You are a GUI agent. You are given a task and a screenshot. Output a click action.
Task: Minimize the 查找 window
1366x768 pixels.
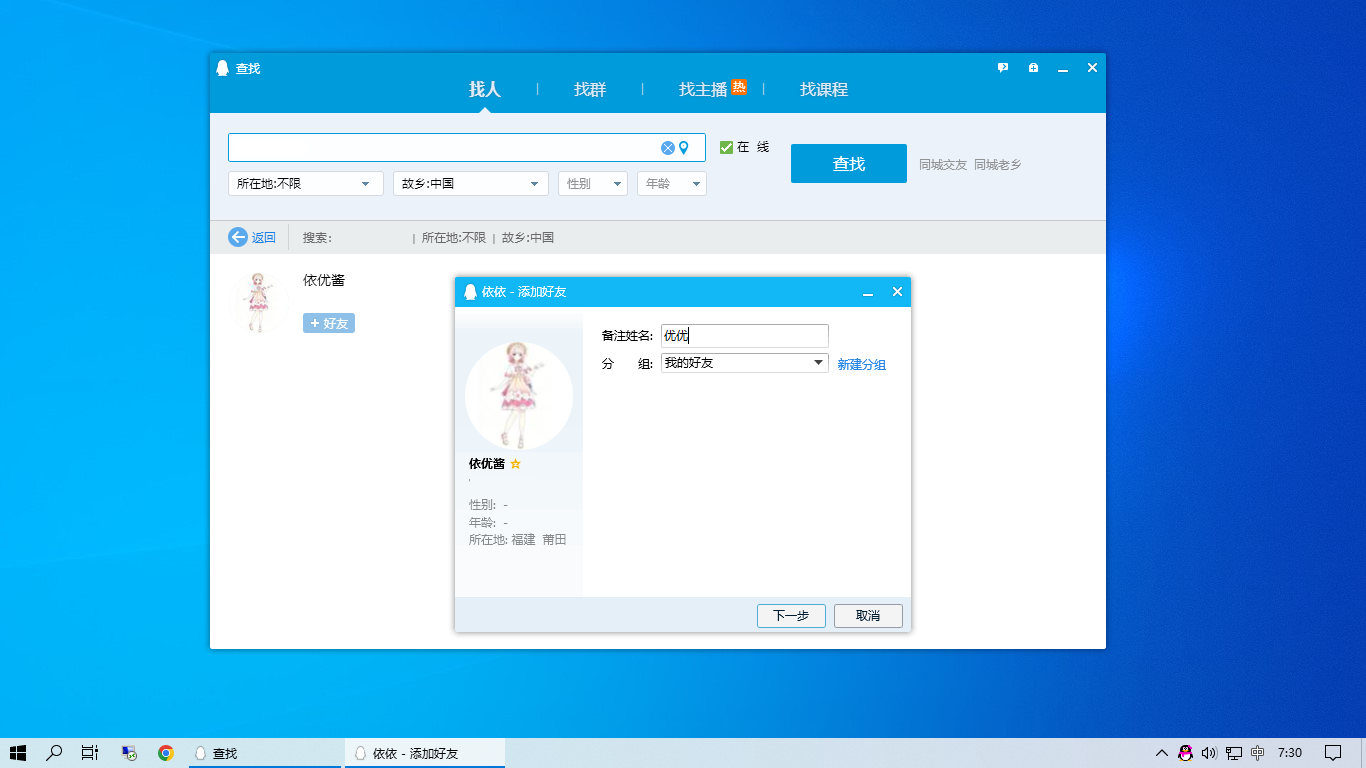click(1063, 68)
